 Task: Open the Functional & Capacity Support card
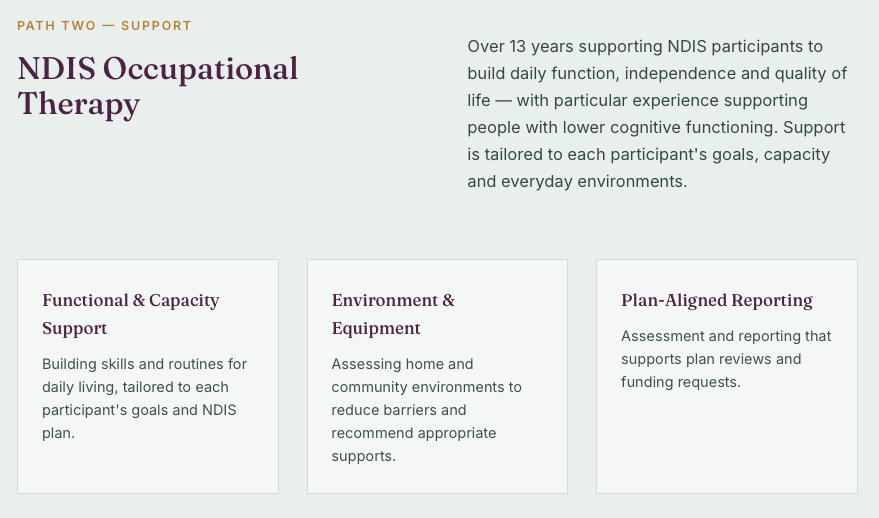click(x=148, y=376)
